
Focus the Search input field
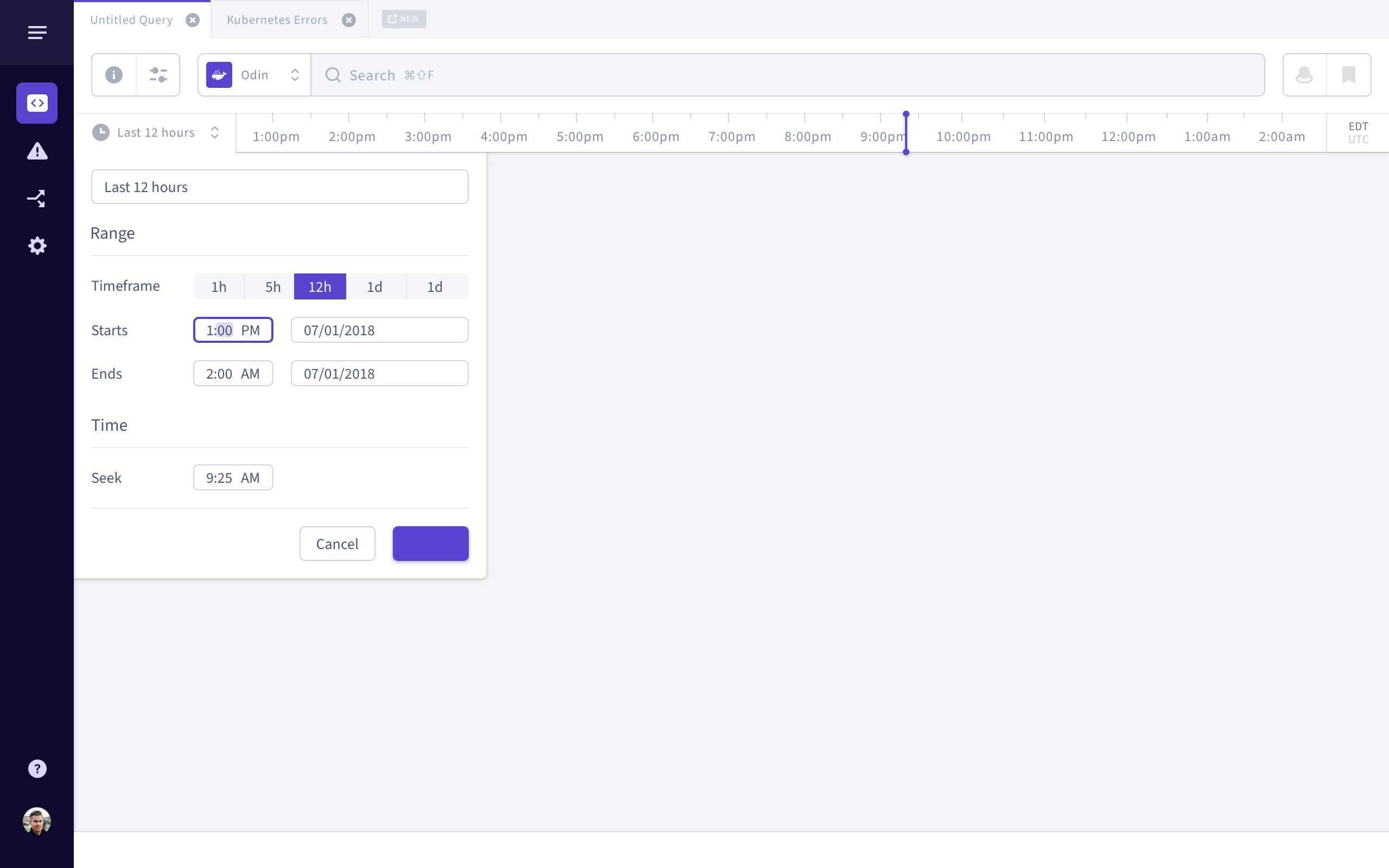coord(787,75)
